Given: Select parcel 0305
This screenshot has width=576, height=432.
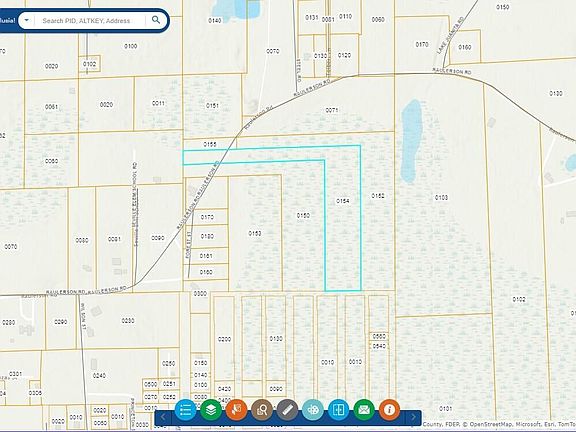Looking at the screenshot, I should (35, 393).
